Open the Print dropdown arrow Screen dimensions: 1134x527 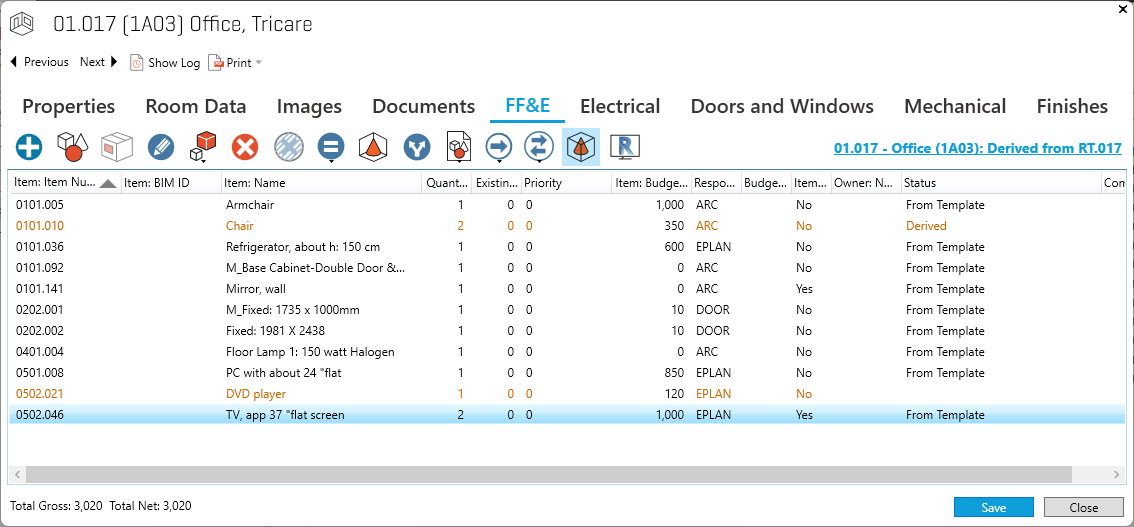pos(259,63)
